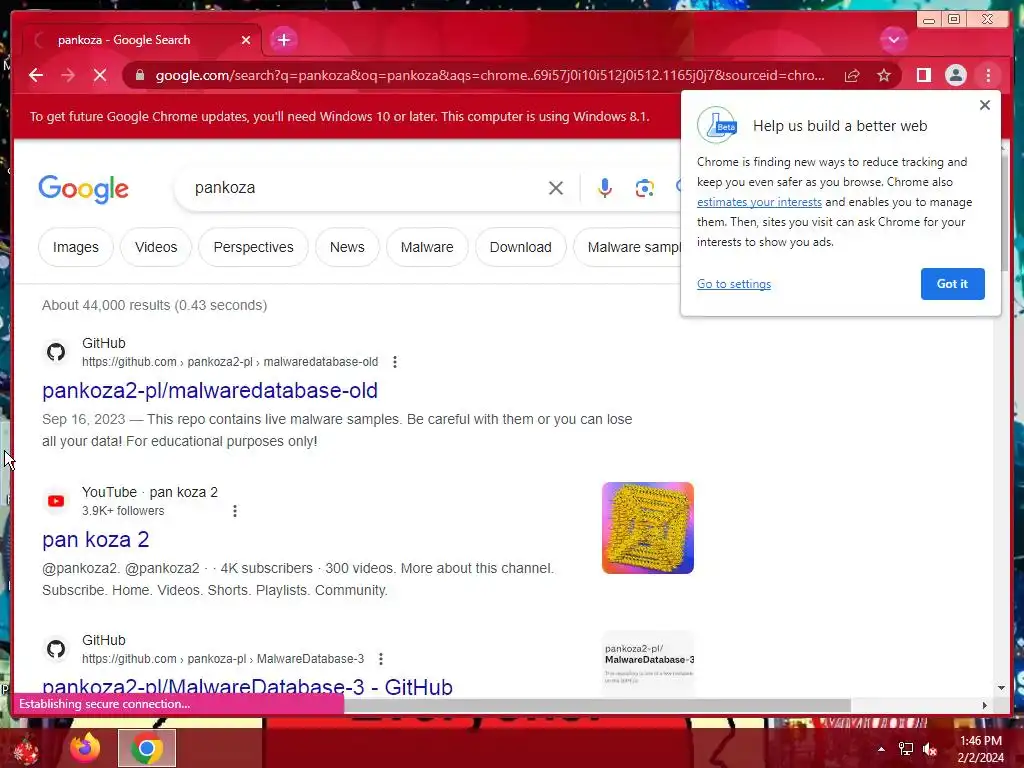Click the GitHub favicon of MalwareDatabase-3 result
The image size is (1024, 768).
[x=56, y=649]
